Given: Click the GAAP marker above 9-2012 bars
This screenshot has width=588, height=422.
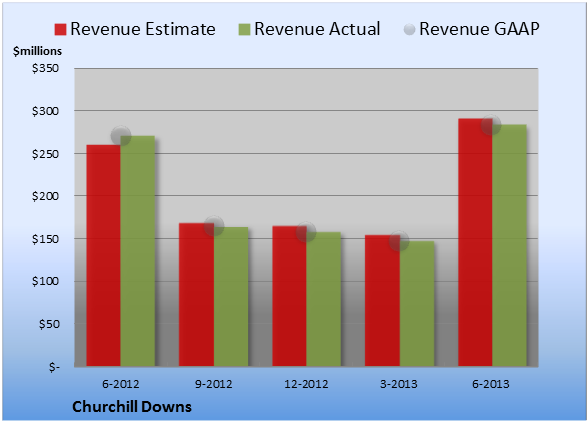Looking at the screenshot, I should pos(214,226).
